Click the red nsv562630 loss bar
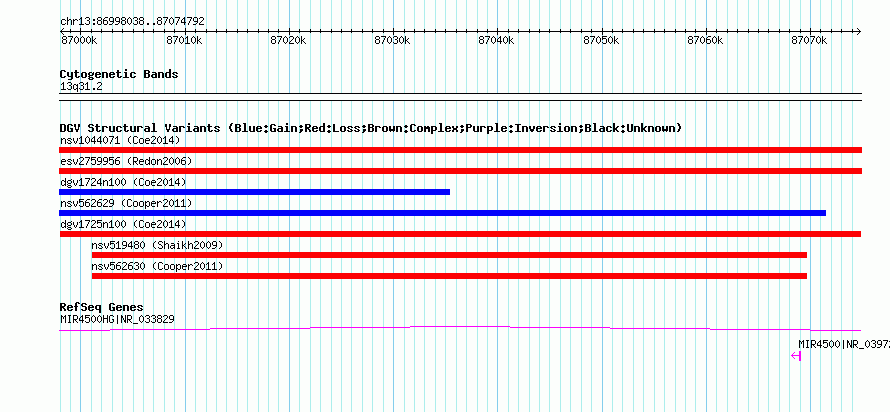 click(449, 276)
